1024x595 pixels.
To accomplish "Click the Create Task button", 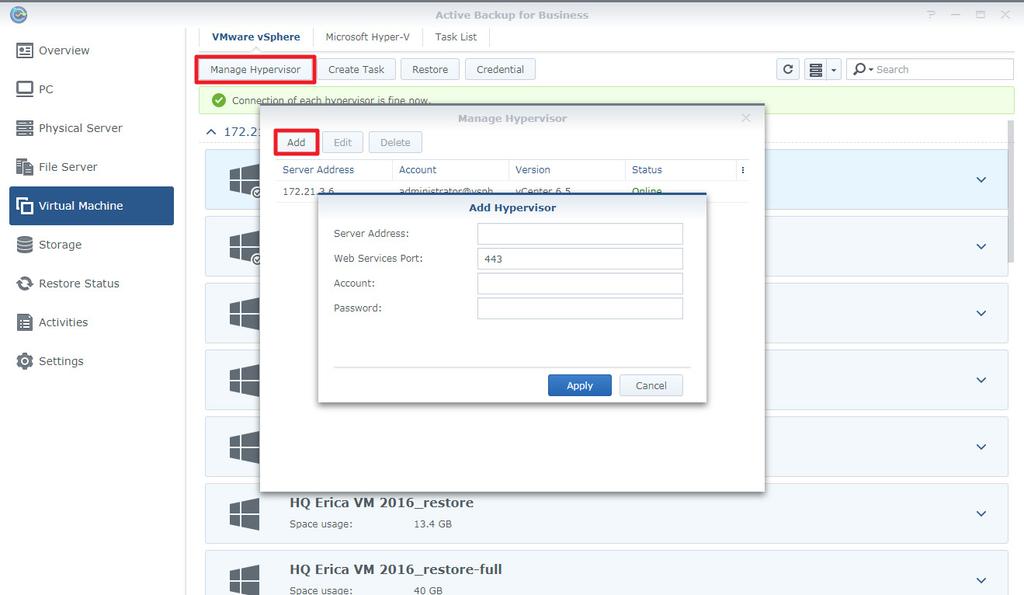I will pyautogui.click(x=356, y=69).
